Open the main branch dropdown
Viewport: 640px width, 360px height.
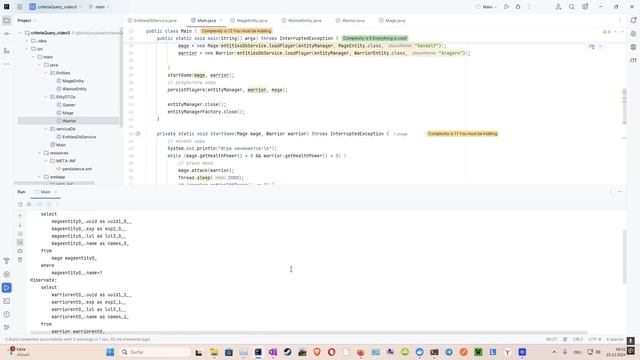99,7
